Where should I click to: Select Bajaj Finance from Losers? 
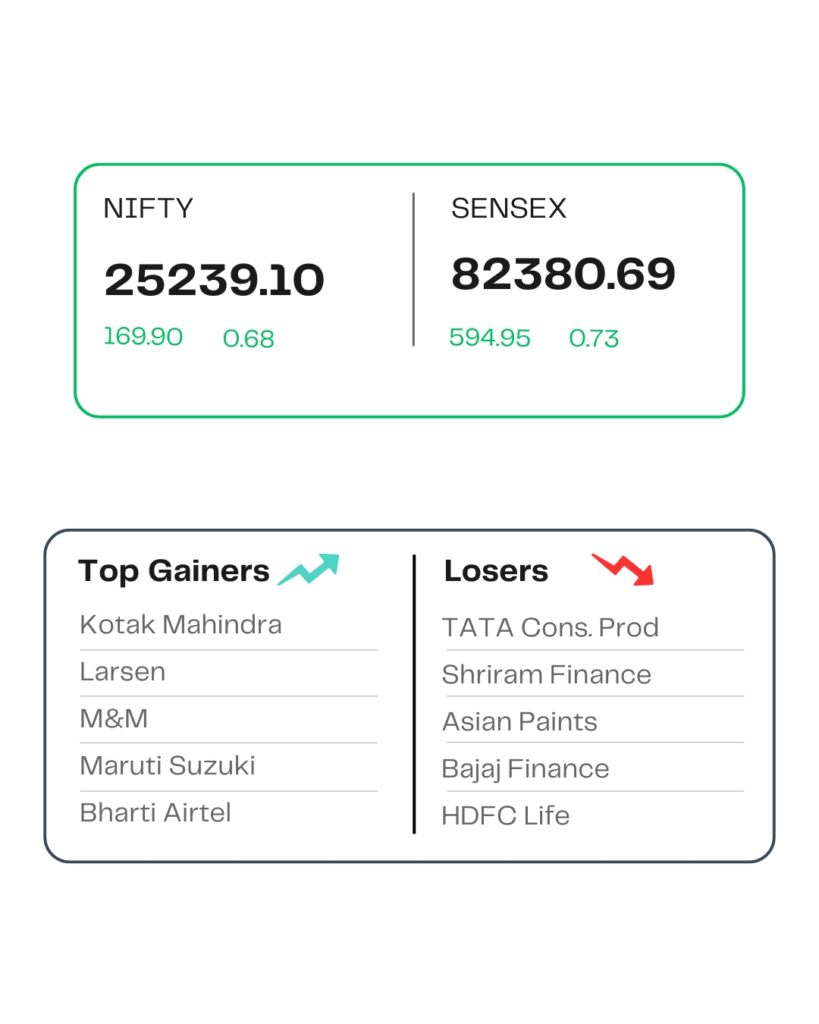pos(526,769)
